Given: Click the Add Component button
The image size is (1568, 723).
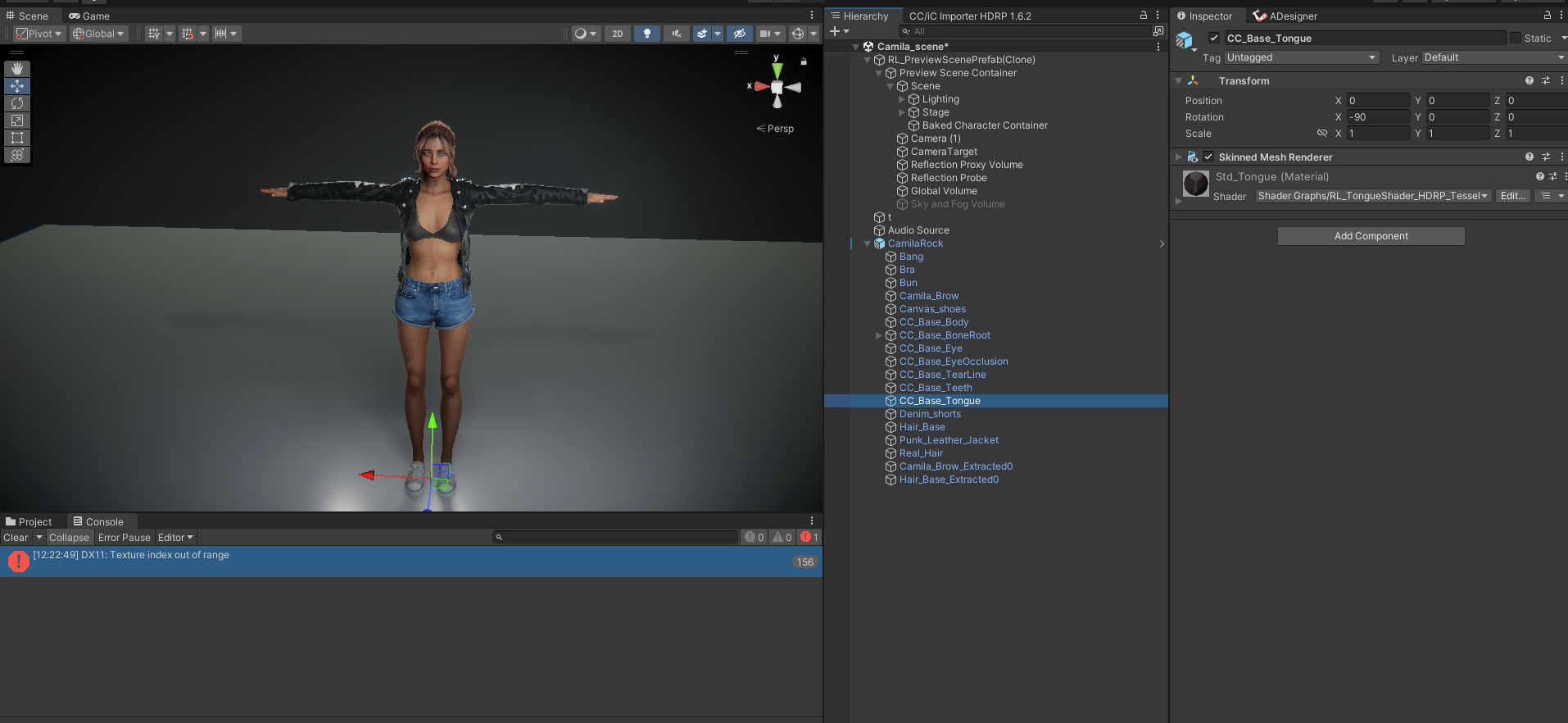Looking at the screenshot, I should (x=1371, y=236).
